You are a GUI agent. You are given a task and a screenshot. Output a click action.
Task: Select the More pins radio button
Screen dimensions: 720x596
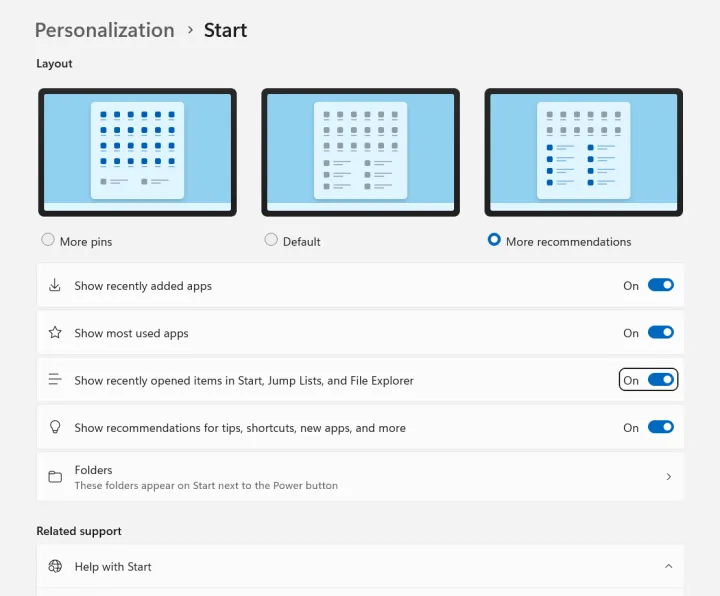[x=48, y=240]
